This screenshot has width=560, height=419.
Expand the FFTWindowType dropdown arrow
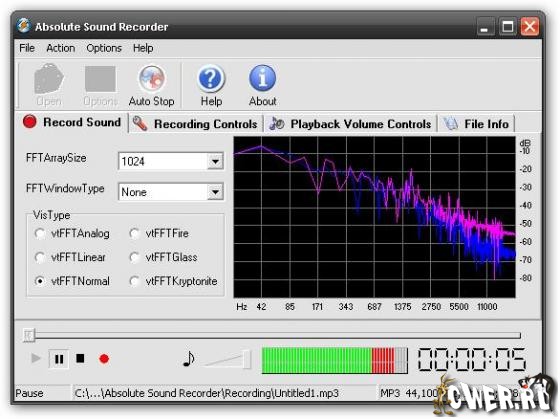coord(215,192)
